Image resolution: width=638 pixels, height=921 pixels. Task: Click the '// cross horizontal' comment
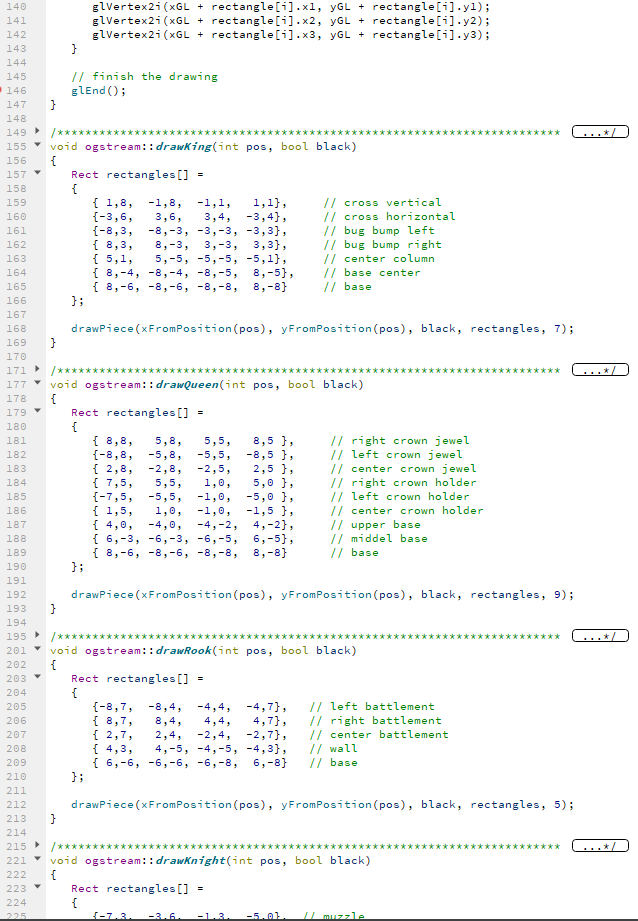click(x=389, y=216)
